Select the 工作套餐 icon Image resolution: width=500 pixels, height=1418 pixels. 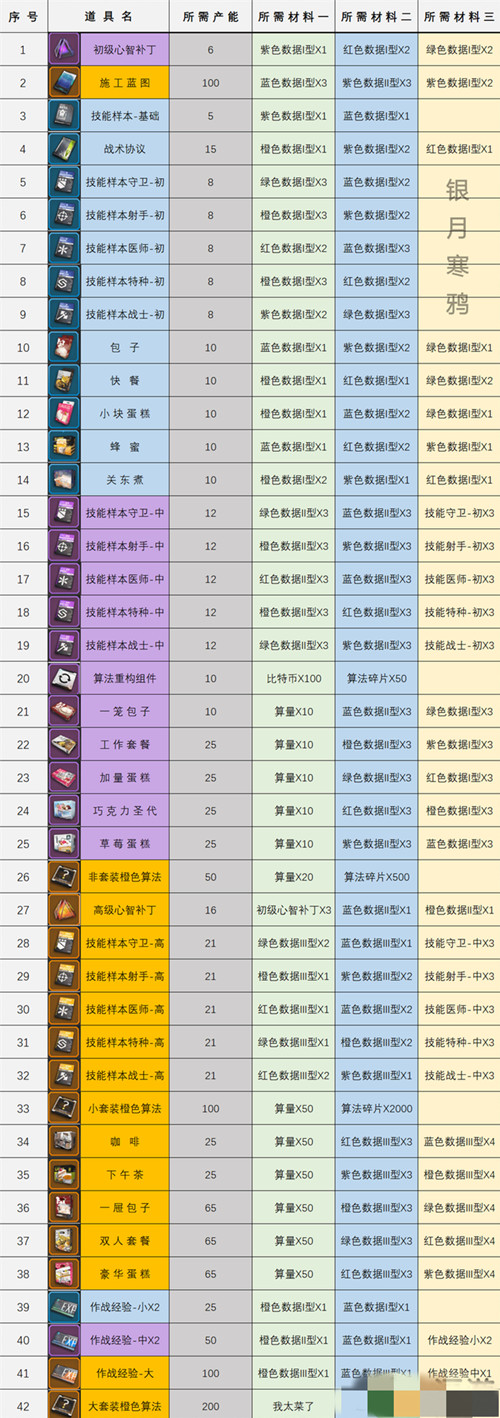pos(63,744)
